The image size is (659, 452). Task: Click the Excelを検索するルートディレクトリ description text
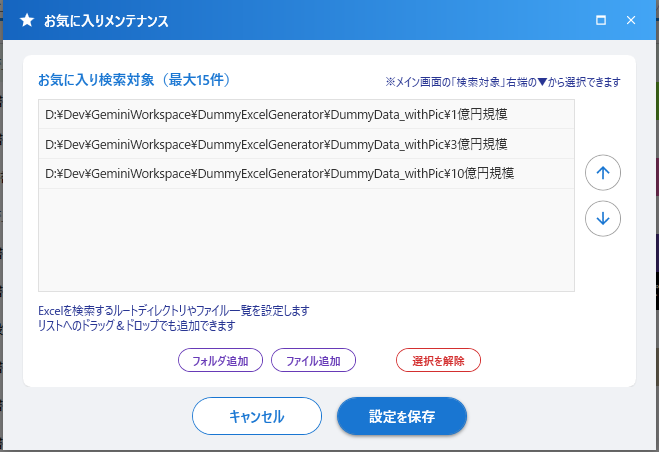[x=174, y=311]
